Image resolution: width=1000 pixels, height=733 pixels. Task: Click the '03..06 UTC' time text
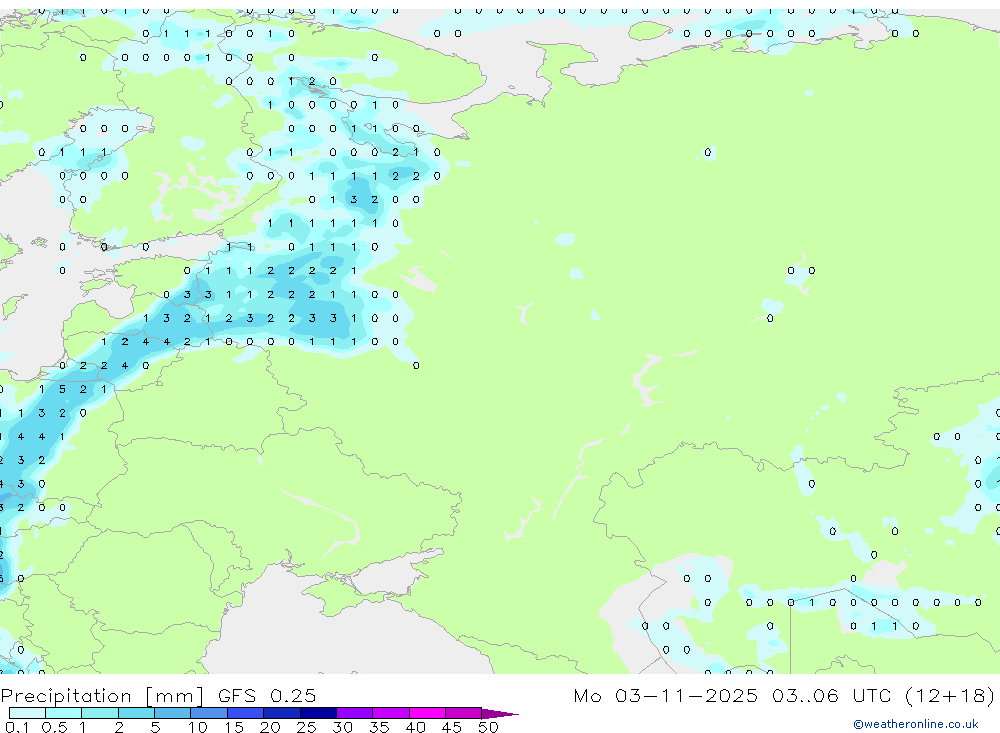[x=832, y=695]
